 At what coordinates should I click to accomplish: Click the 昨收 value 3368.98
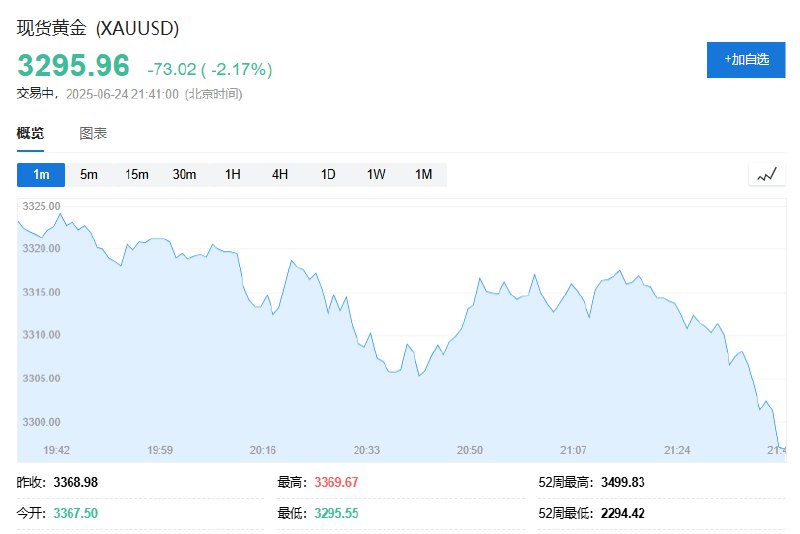click(76, 482)
